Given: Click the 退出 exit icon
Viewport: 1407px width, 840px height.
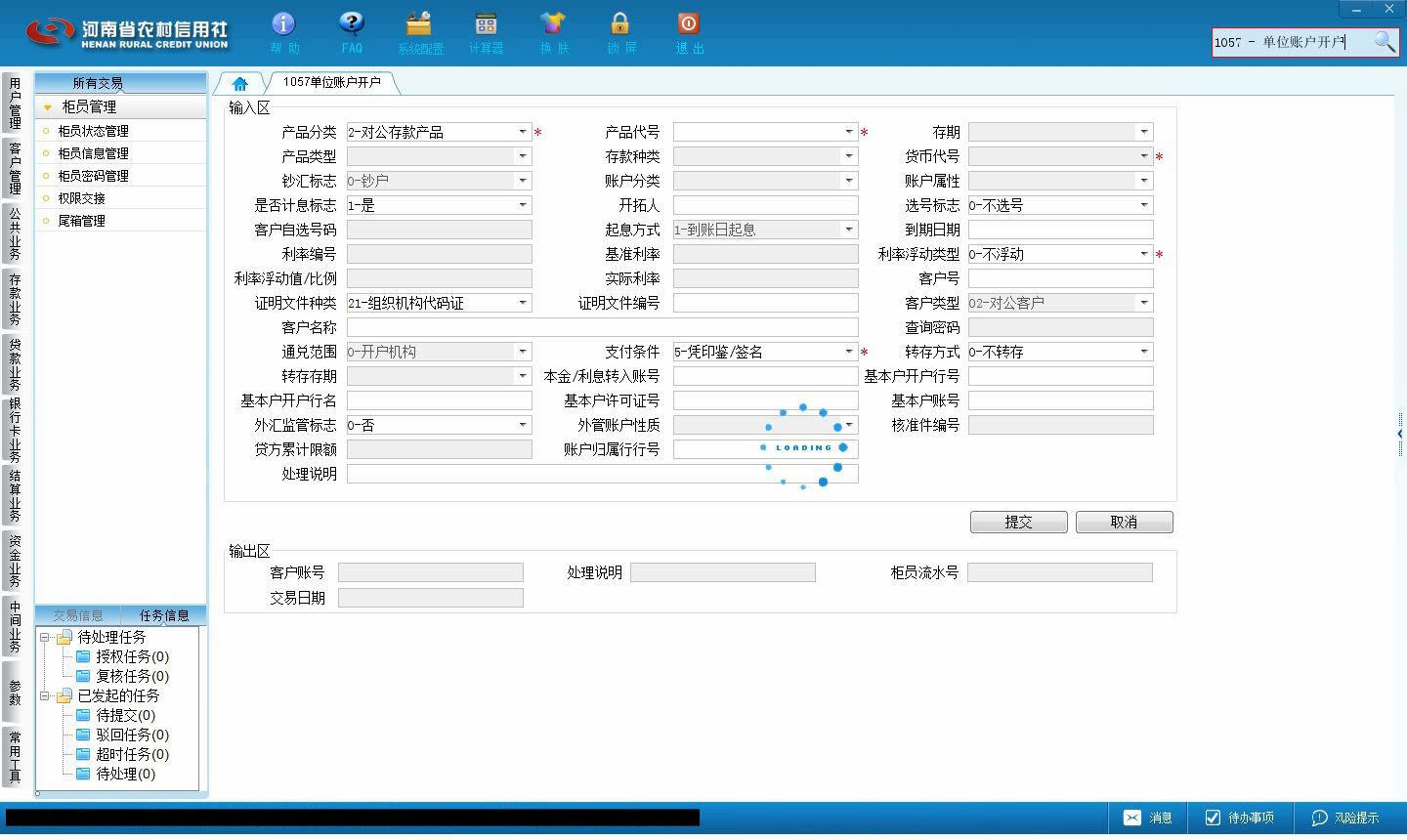Looking at the screenshot, I should coord(689,32).
